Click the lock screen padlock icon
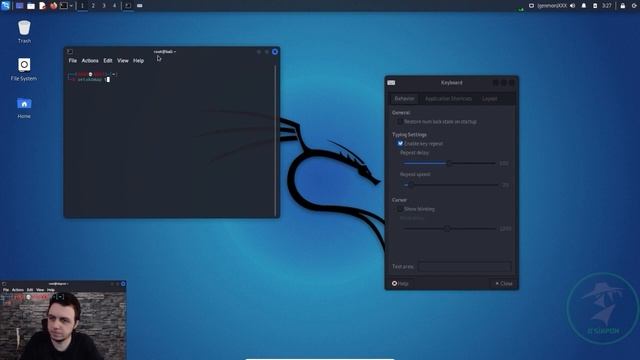Viewport: 640px width, 360px height. (623, 6)
